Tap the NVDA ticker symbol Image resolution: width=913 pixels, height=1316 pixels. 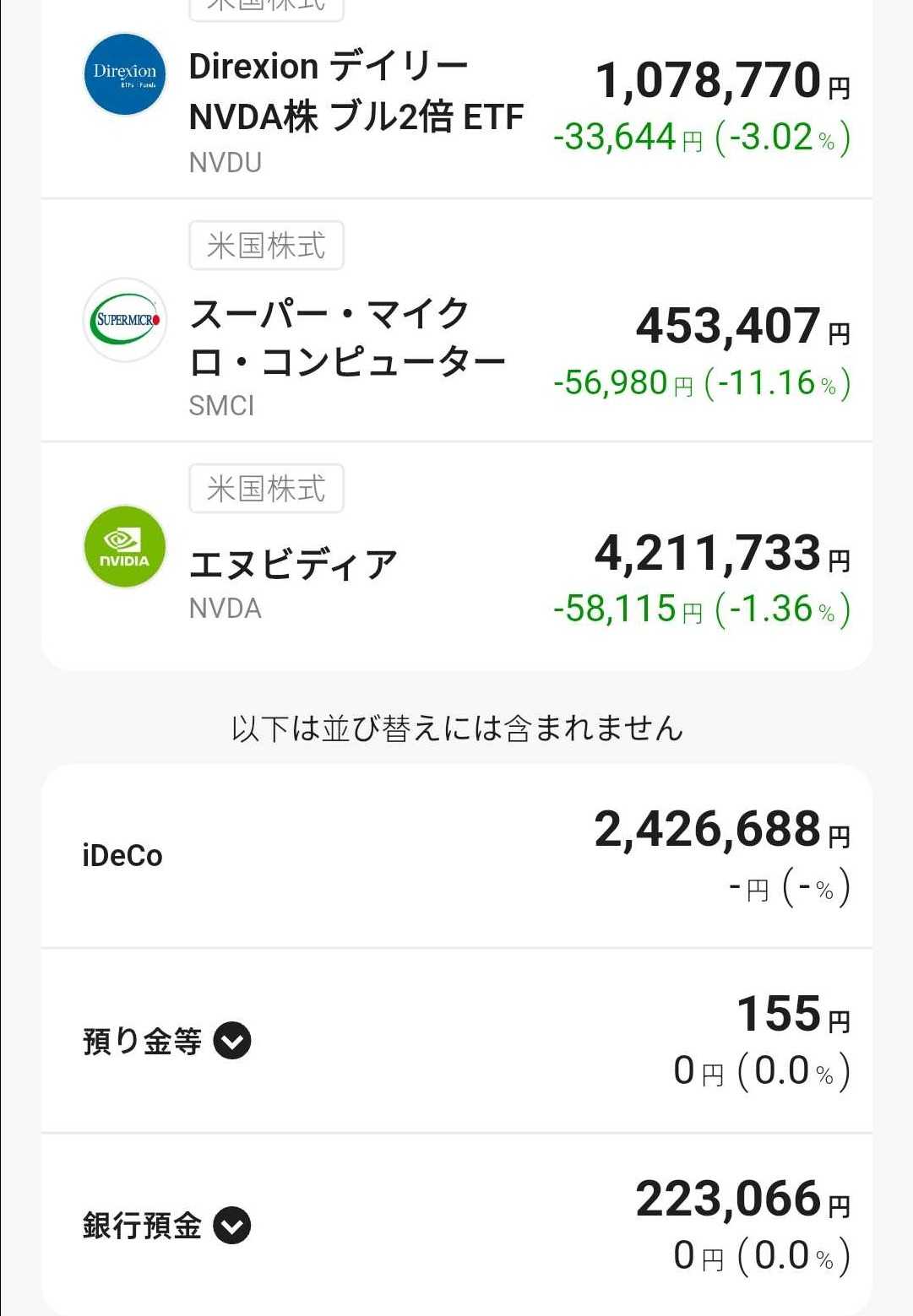click(x=226, y=609)
